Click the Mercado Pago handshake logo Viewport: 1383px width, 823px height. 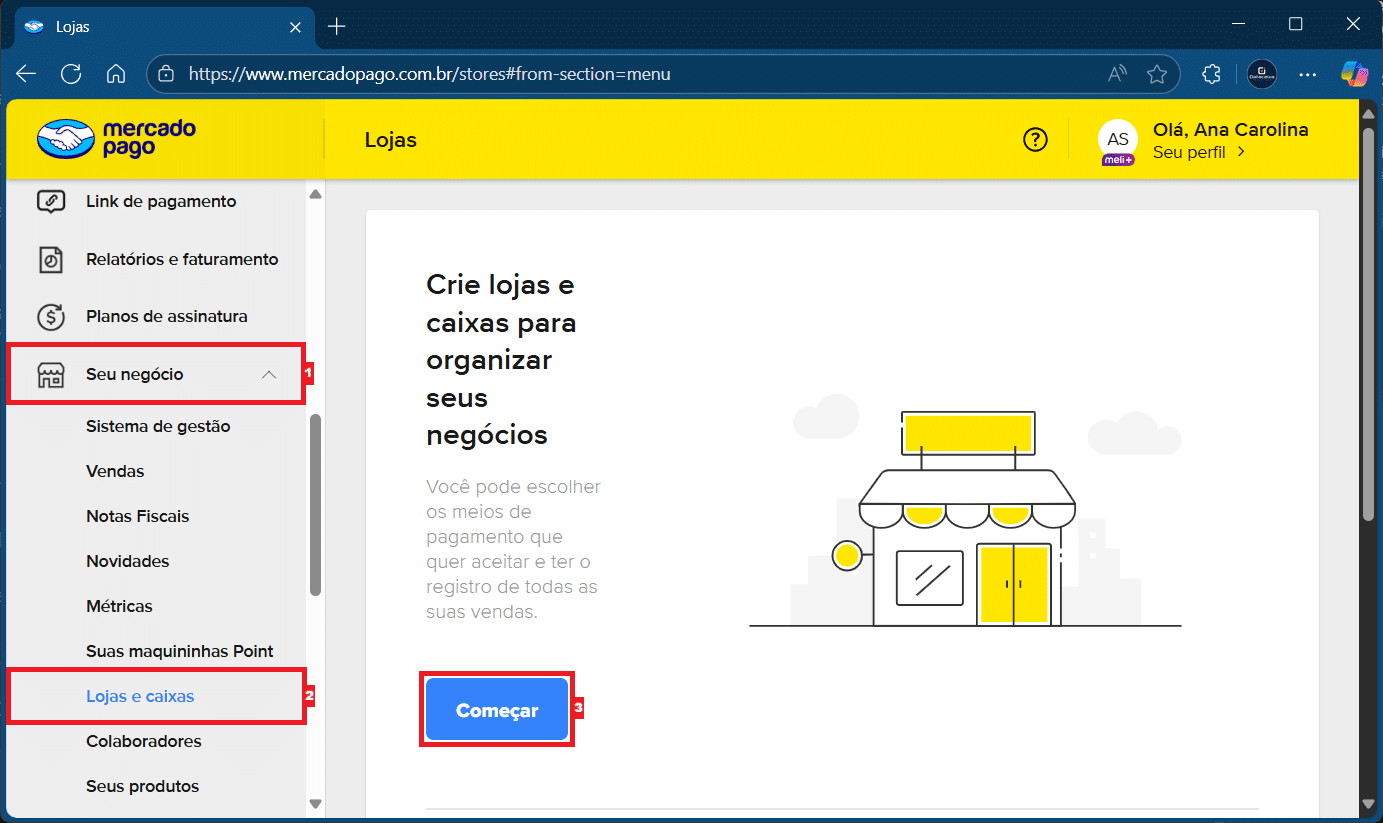(66, 140)
